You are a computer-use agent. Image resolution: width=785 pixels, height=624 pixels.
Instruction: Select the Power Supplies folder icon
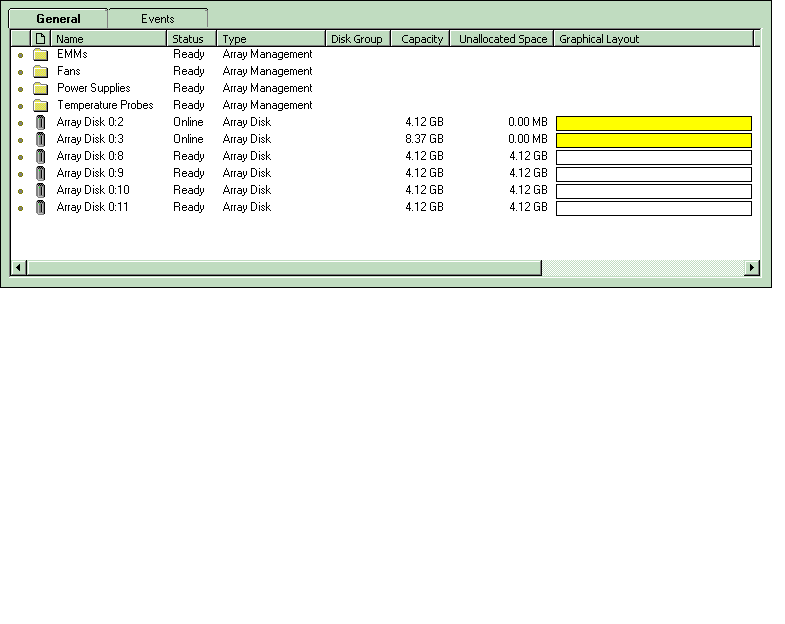[x=40, y=89]
